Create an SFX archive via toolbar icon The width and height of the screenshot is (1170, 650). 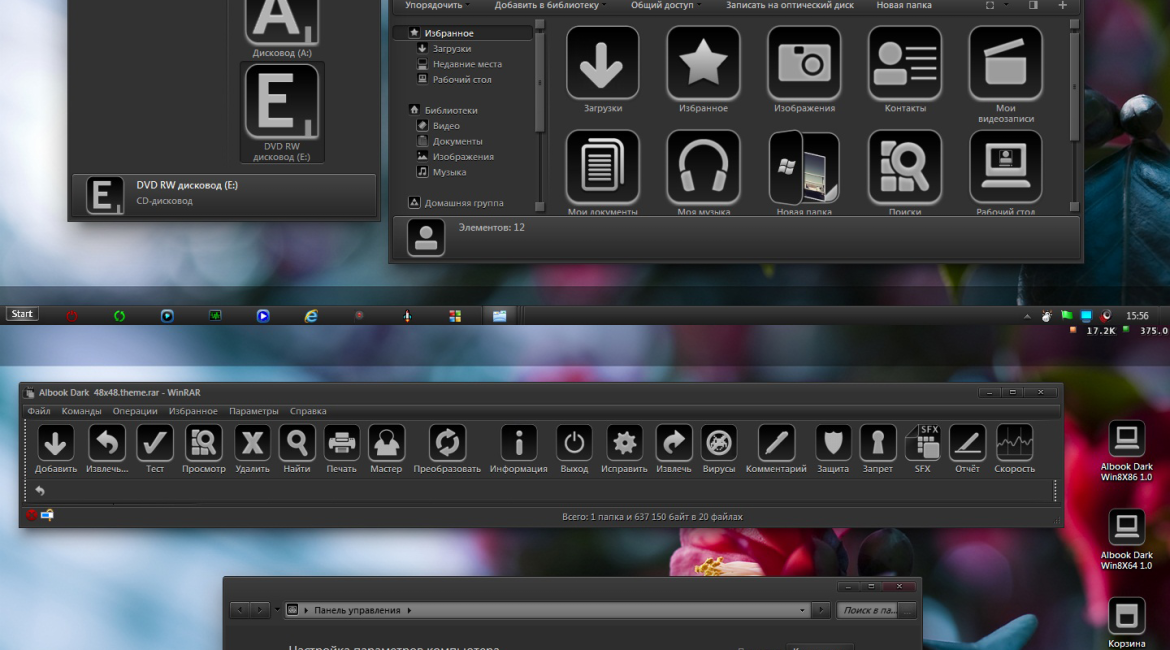tap(922, 443)
